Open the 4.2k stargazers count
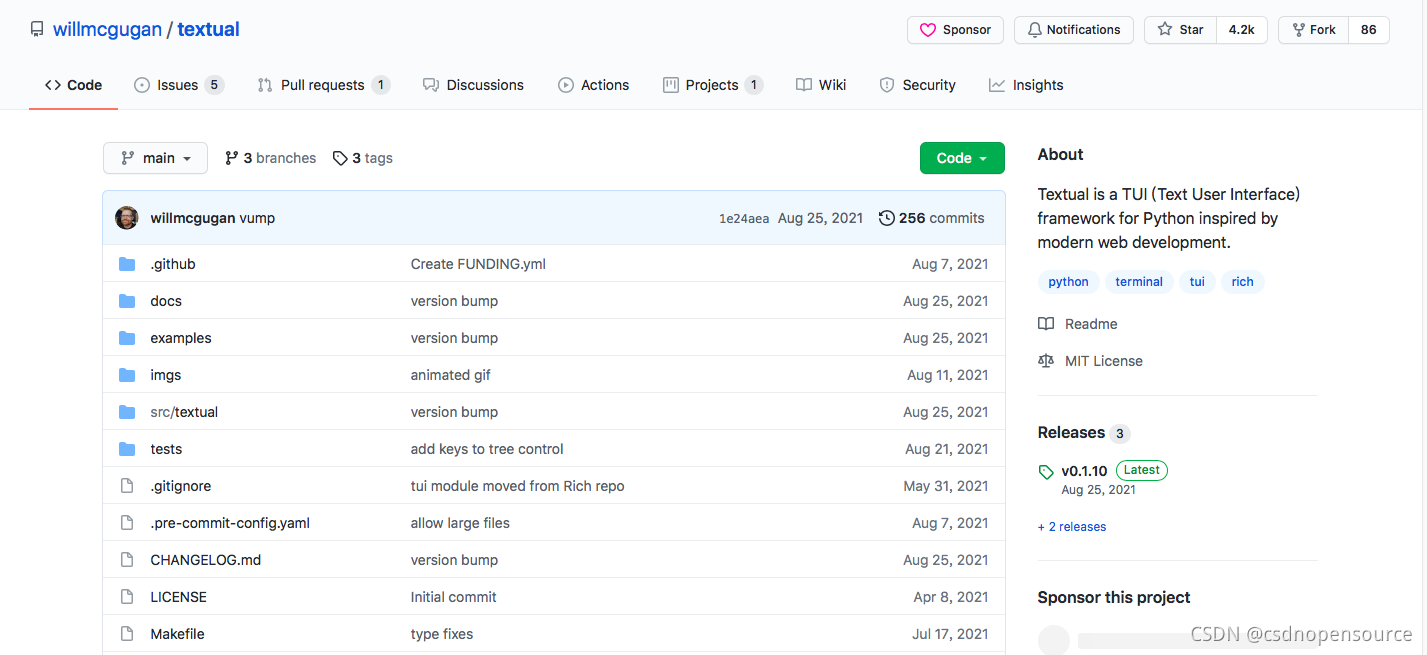Image resolution: width=1427 pixels, height=655 pixels. 1242,30
